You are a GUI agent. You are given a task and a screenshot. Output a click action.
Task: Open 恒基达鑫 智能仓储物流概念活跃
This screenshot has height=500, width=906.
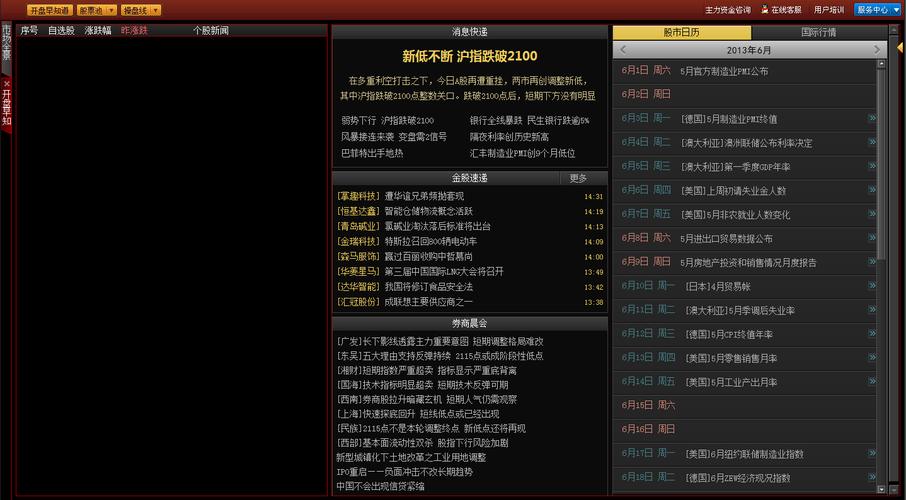tap(405, 212)
